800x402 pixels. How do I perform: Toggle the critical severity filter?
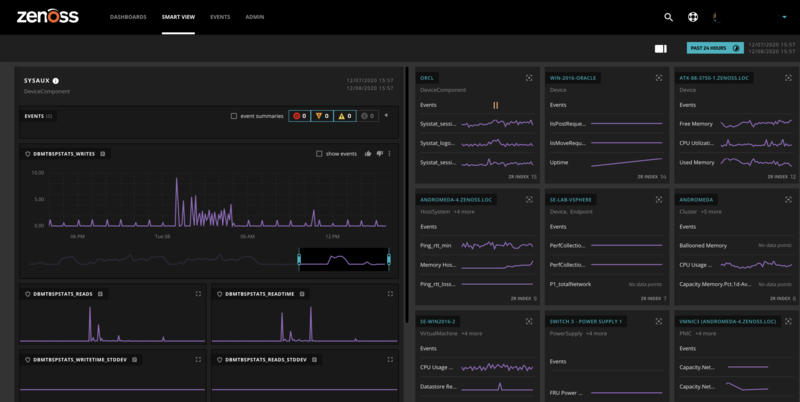coord(299,116)
